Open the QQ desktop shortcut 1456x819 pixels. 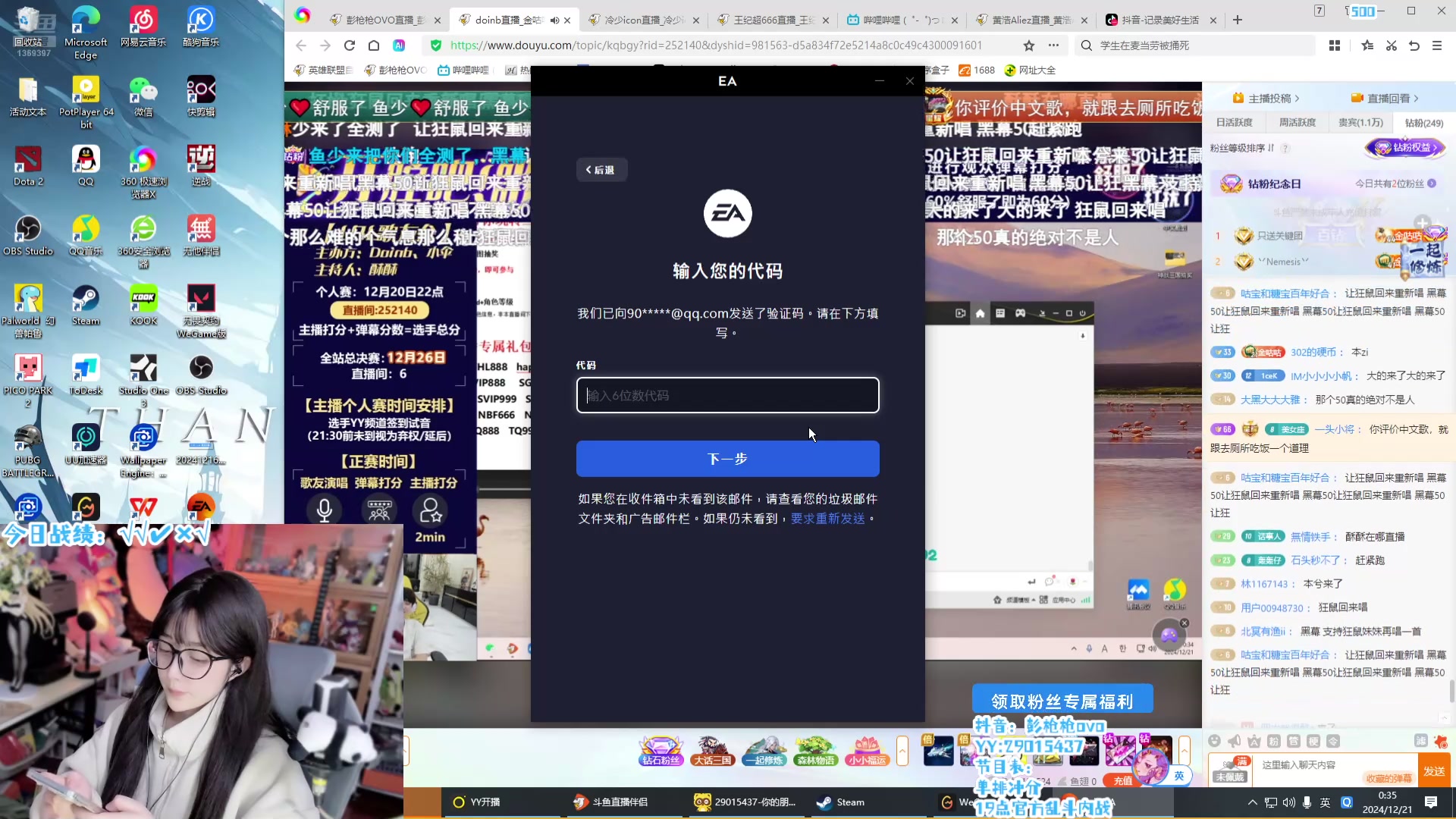pos(86,165)
